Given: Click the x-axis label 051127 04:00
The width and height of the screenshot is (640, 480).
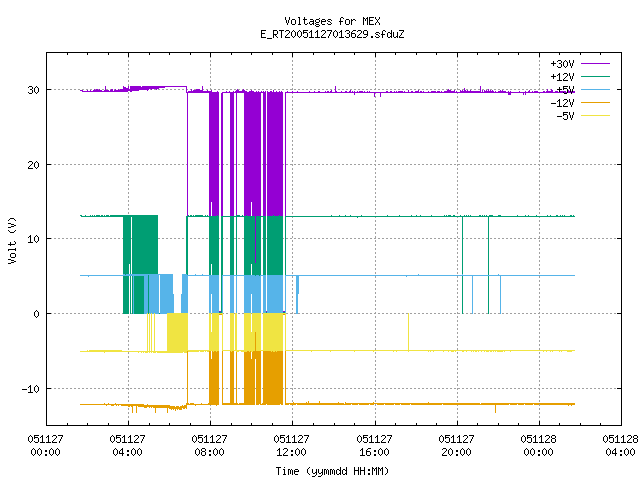Looking at the screenshot, I should point(127,445).
